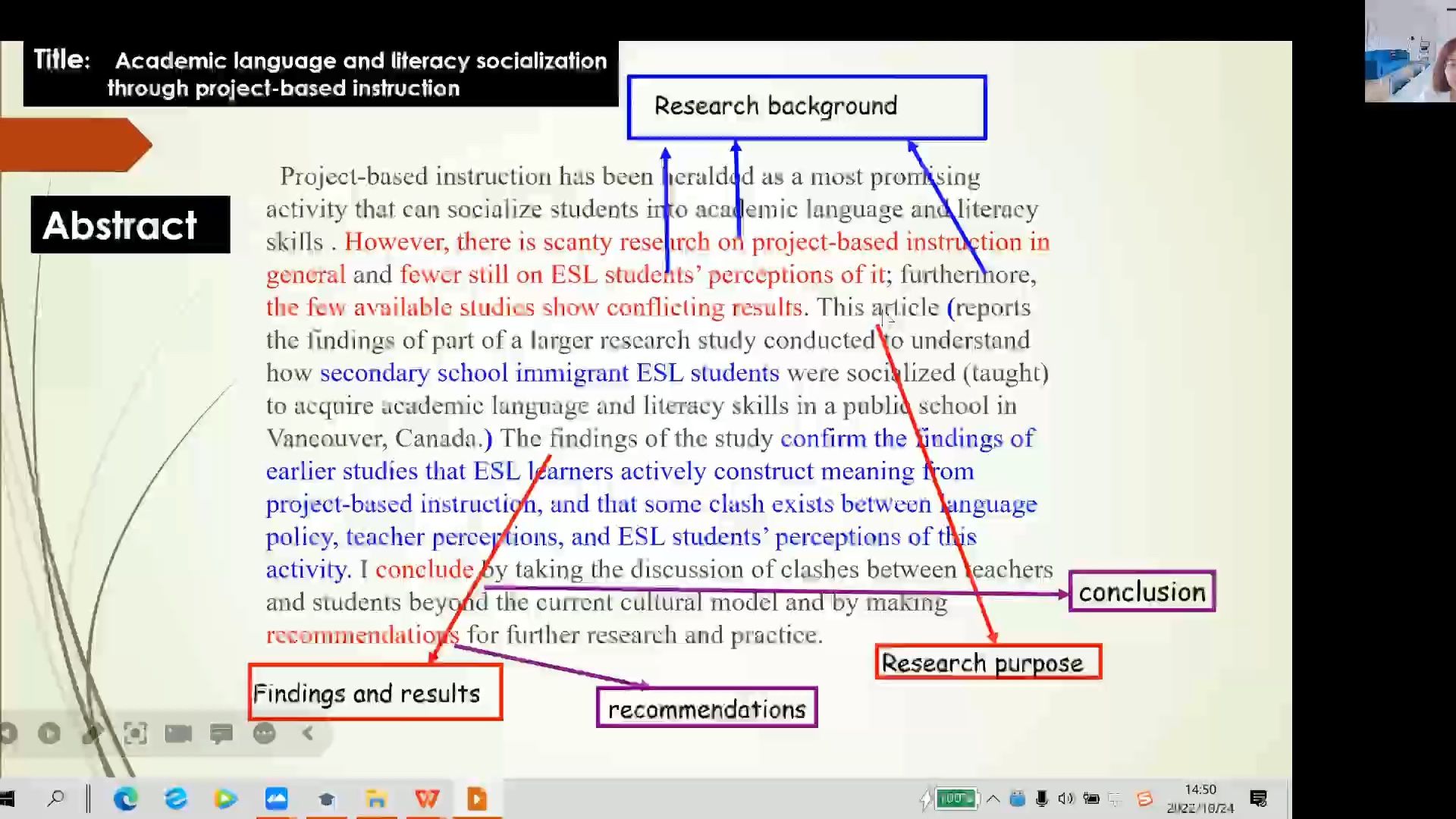This screenshot has height=819, width=1456.
Task: Click the Research background box
Action: click(805, 106)
